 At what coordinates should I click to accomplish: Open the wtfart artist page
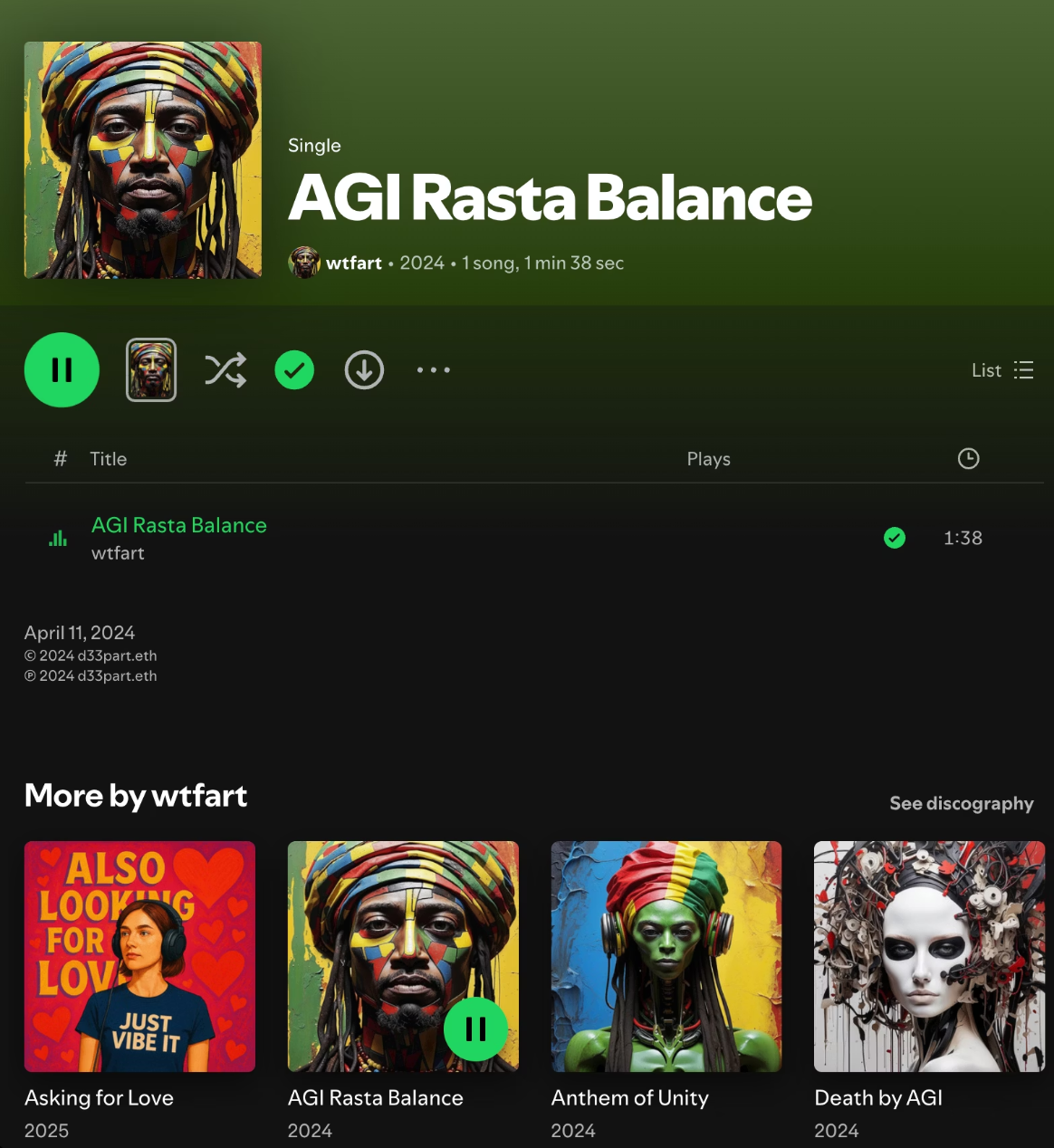pyautogui.click(x=354, y=263)
